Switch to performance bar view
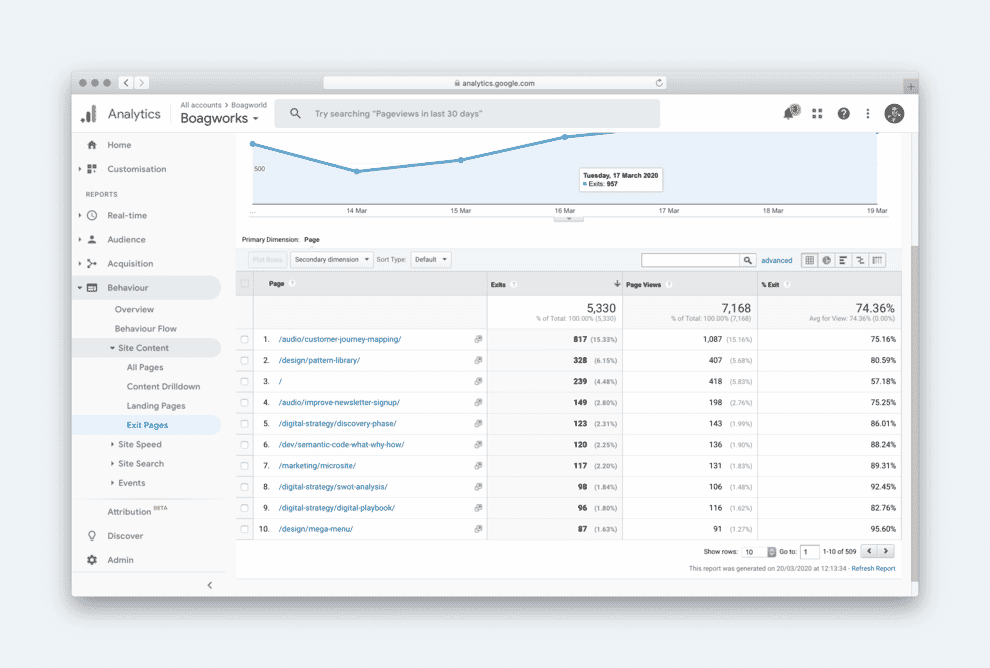990x668 pixels. [843, 260]
